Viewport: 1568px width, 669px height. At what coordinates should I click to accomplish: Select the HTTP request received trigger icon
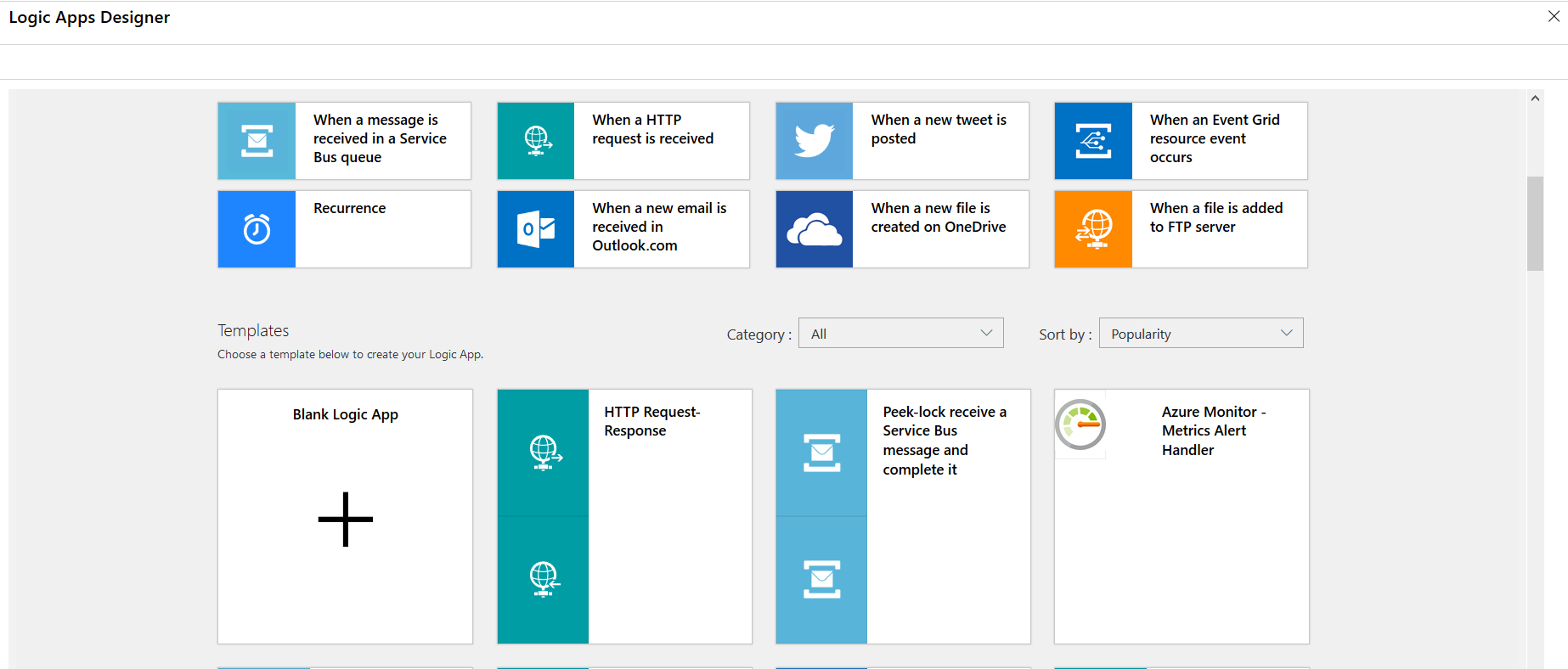536,141
